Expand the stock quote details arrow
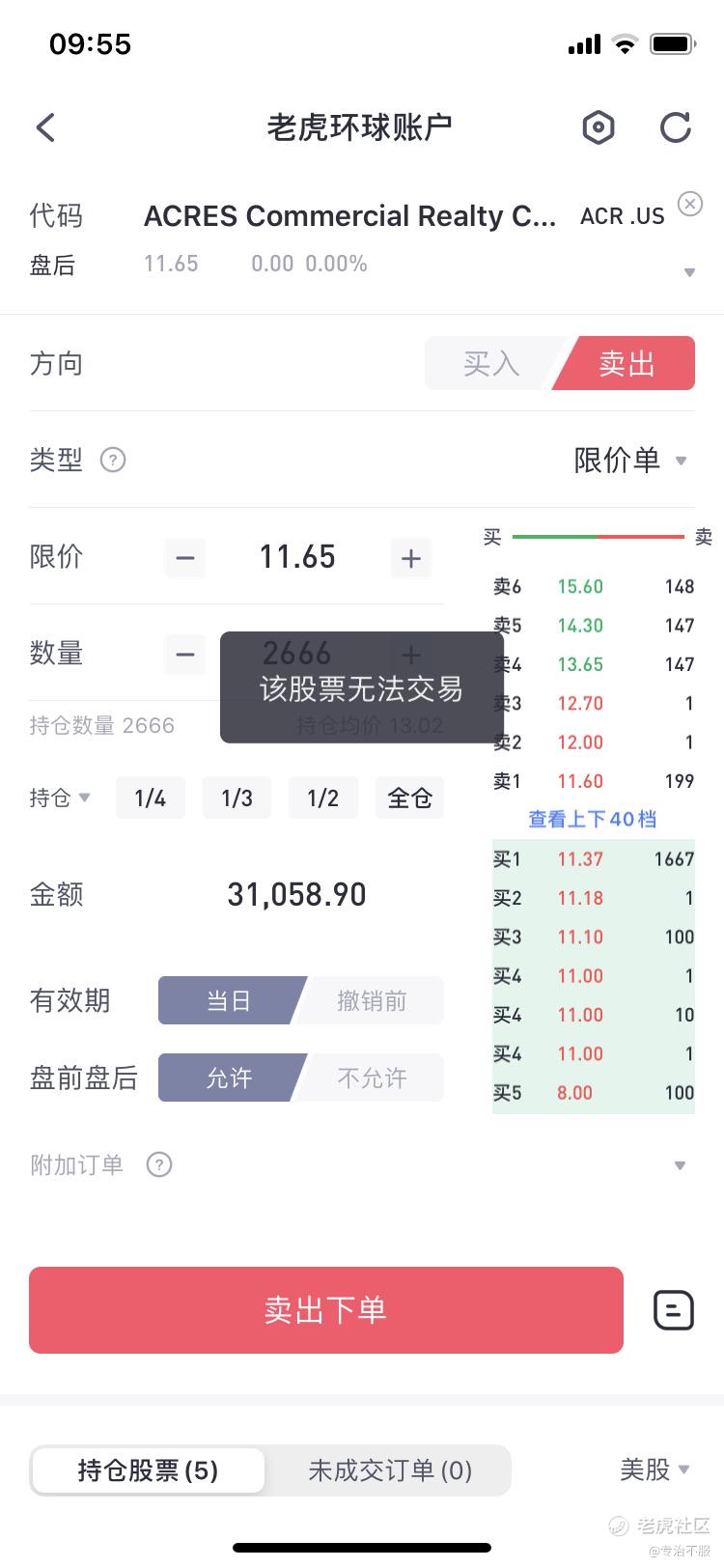The width and height of the screenshot is (724, 1568). click(689, 272)
